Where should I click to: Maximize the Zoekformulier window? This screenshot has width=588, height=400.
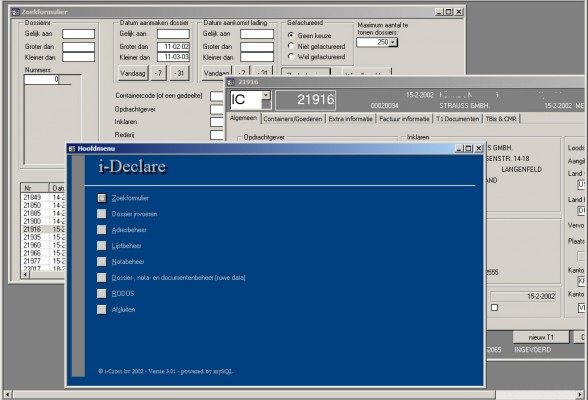448,12
